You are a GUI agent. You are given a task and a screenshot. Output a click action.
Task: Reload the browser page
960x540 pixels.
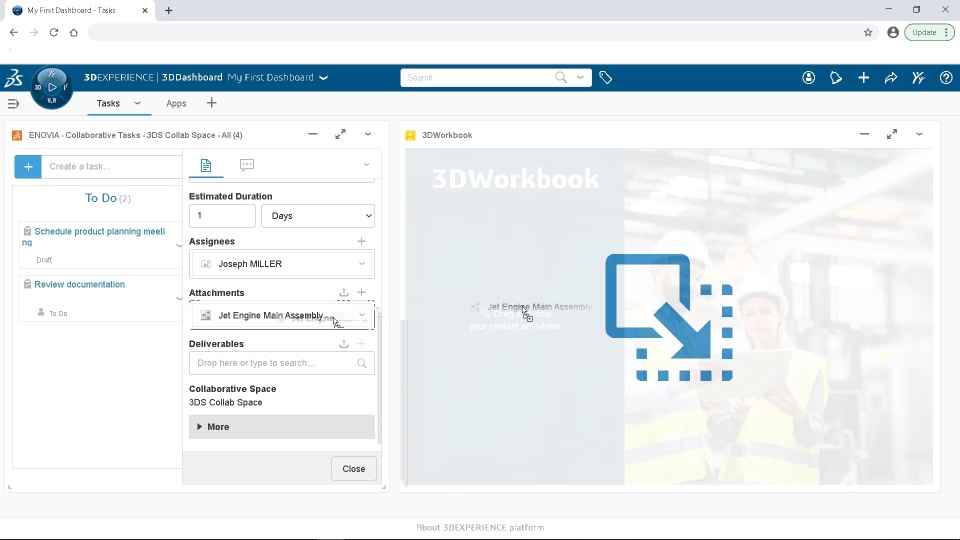click(x=54, y=32)
